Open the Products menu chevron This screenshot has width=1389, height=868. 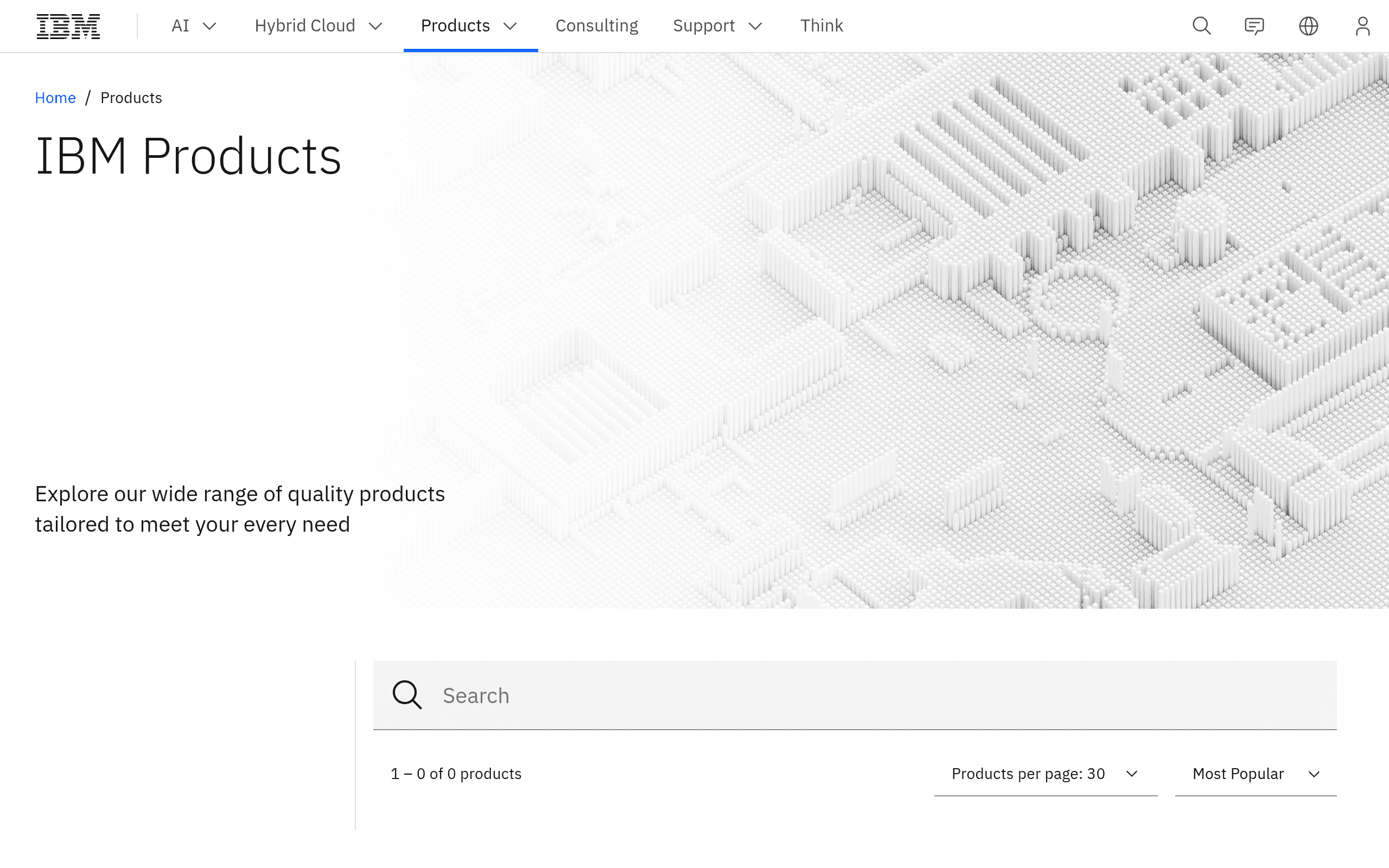click(x=510, y=27)
